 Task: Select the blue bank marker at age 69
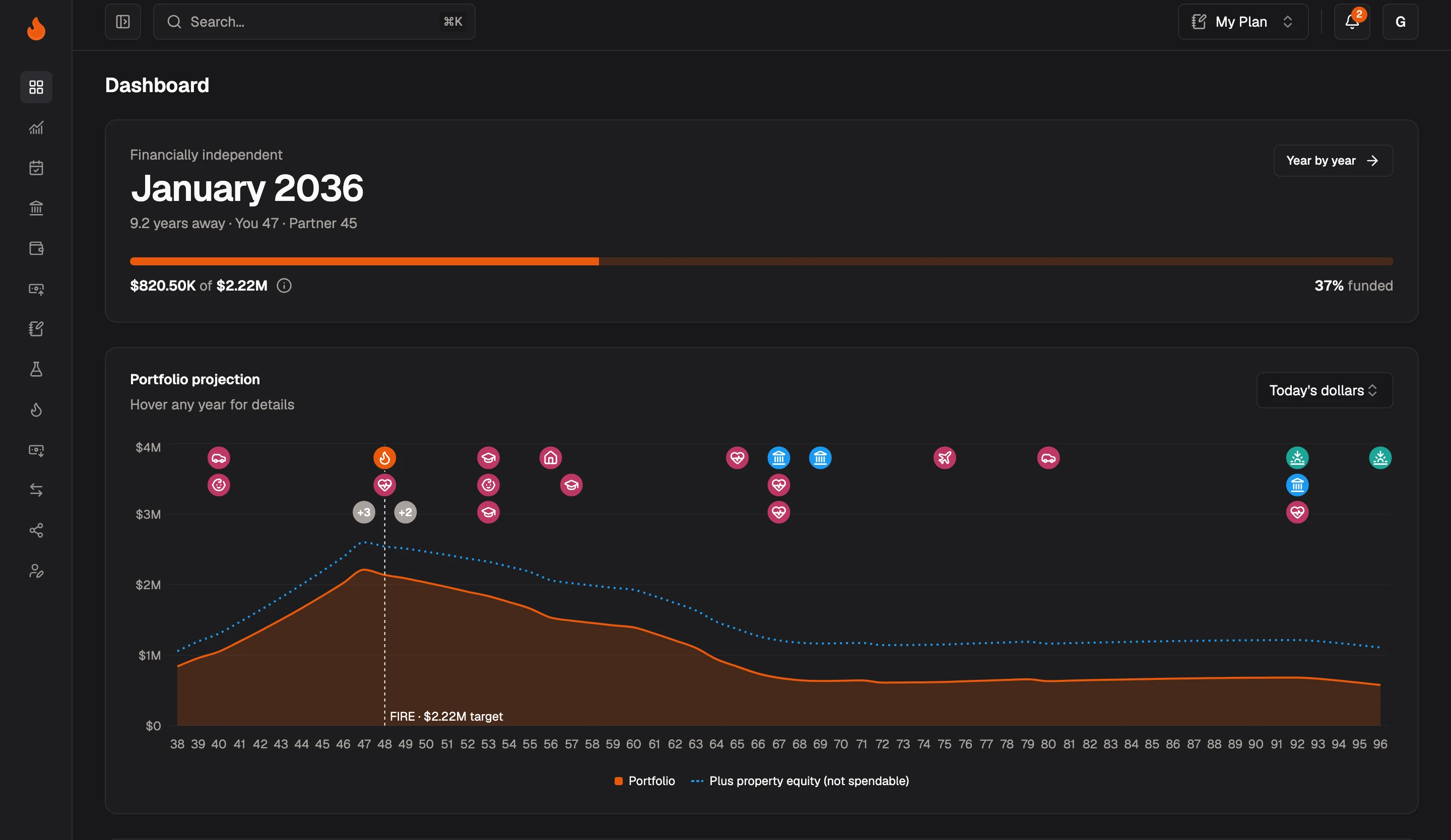pyautogui.click(x=820, y=458)
